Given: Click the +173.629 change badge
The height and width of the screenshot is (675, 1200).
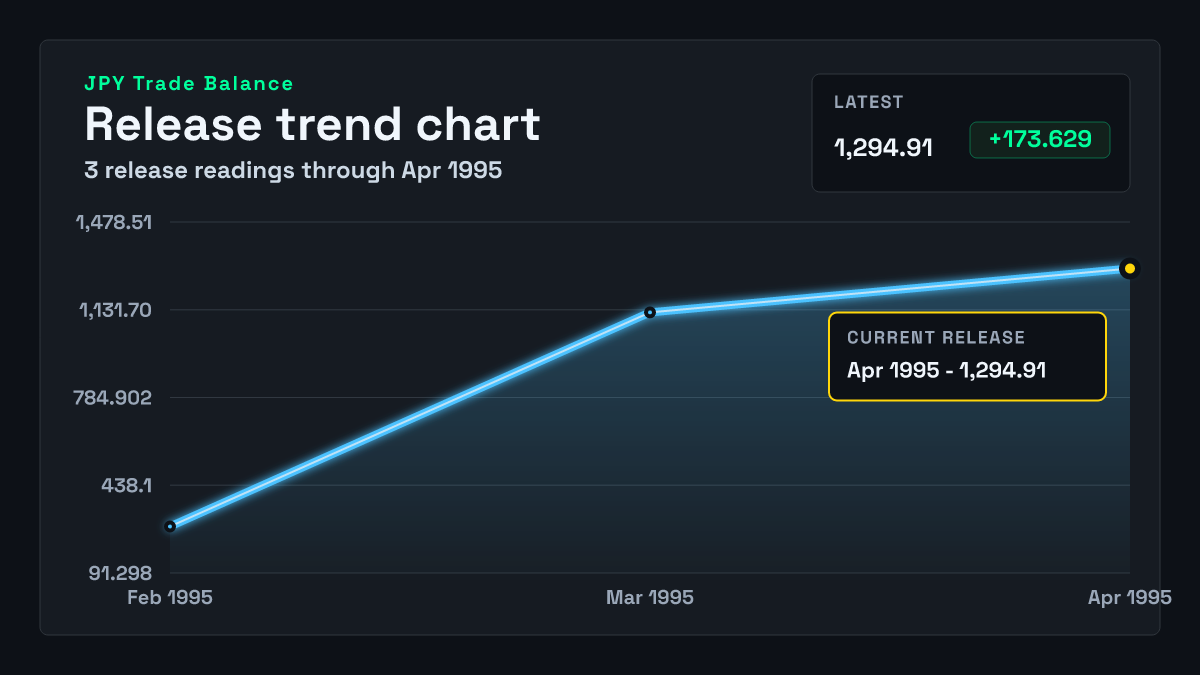Looking at the screenshot, I should coord(1040,140).
